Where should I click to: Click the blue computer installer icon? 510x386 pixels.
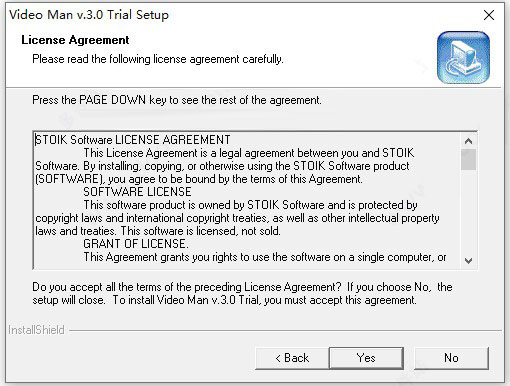(463, 57)
